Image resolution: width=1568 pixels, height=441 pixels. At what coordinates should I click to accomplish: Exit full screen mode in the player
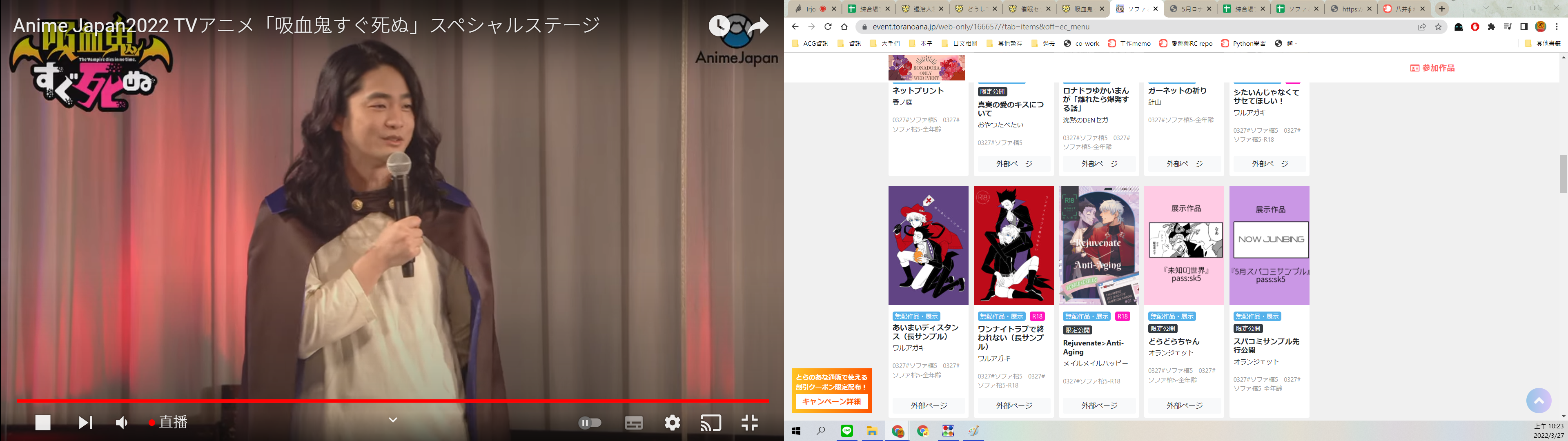[x=749, y=422]
